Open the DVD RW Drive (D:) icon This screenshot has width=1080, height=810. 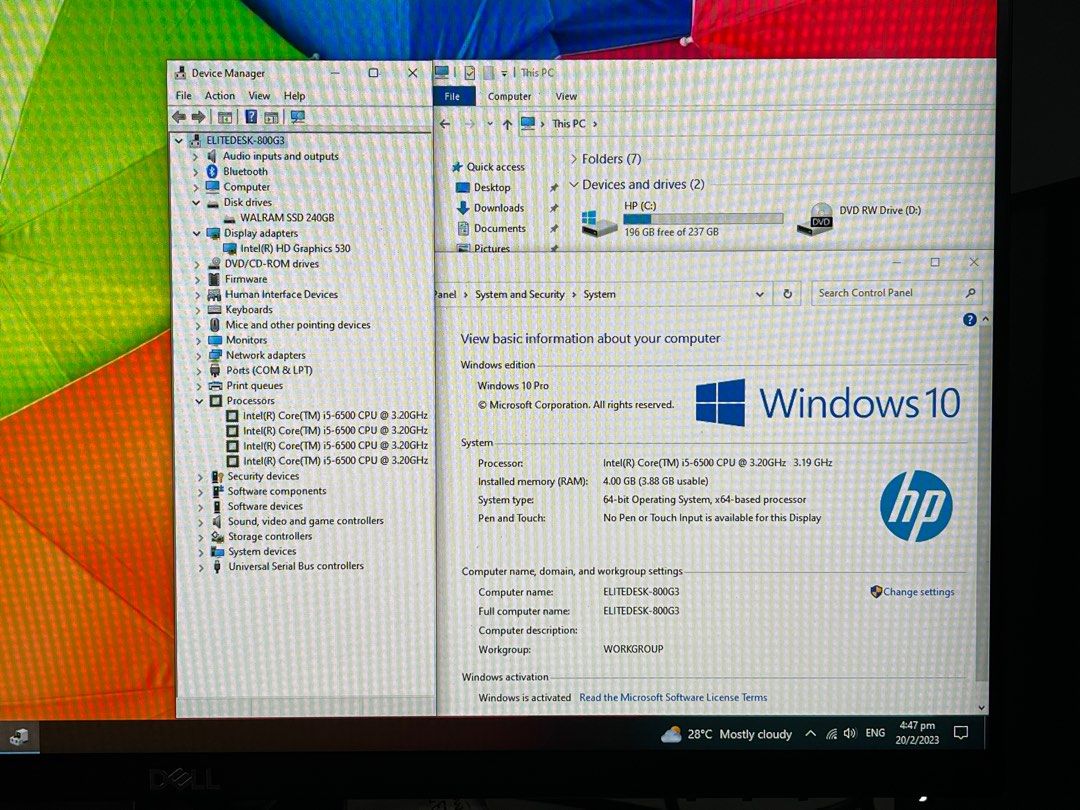tap(816, 222)
